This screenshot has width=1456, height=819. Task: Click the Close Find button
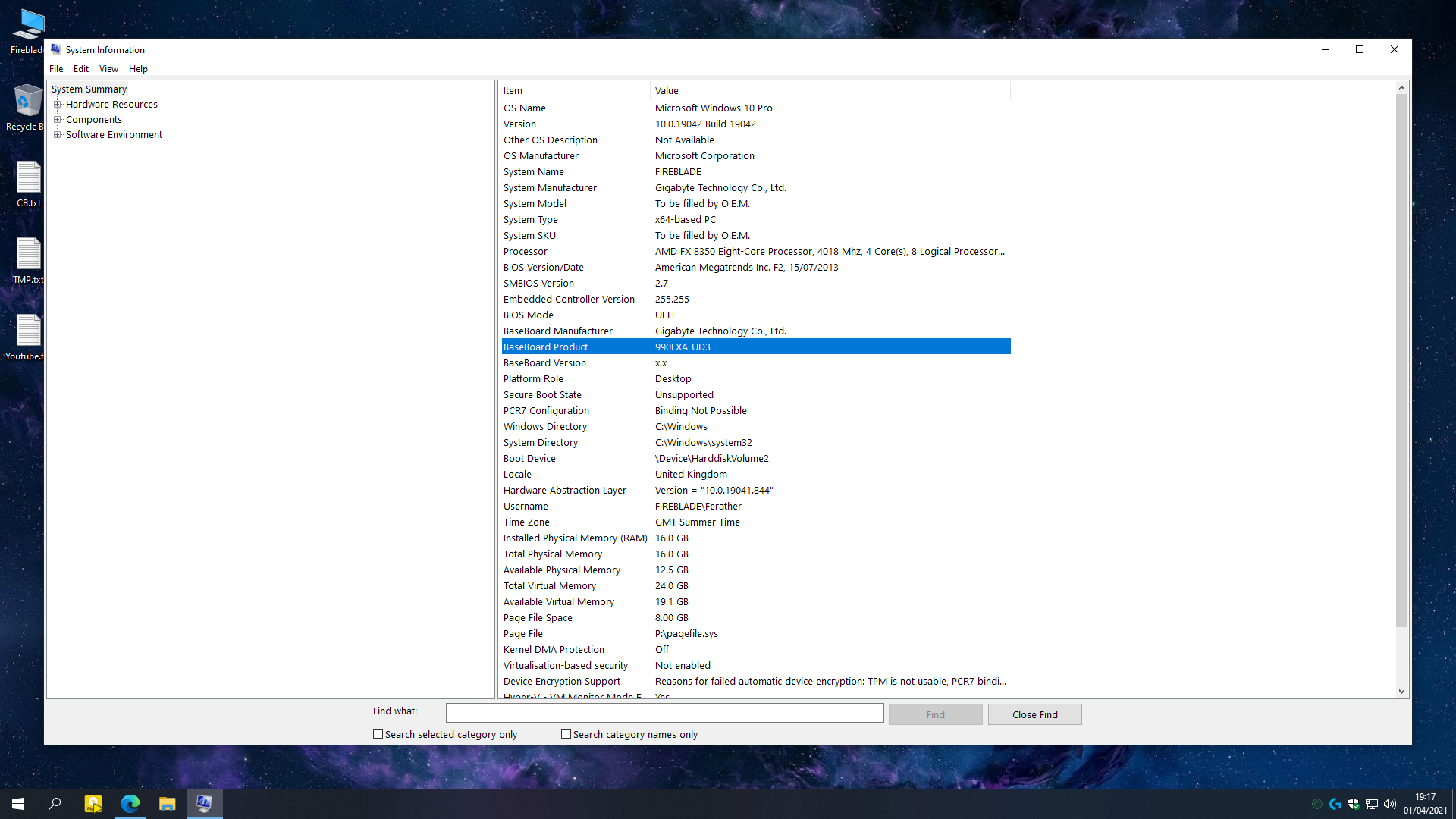click(1034, 714)
